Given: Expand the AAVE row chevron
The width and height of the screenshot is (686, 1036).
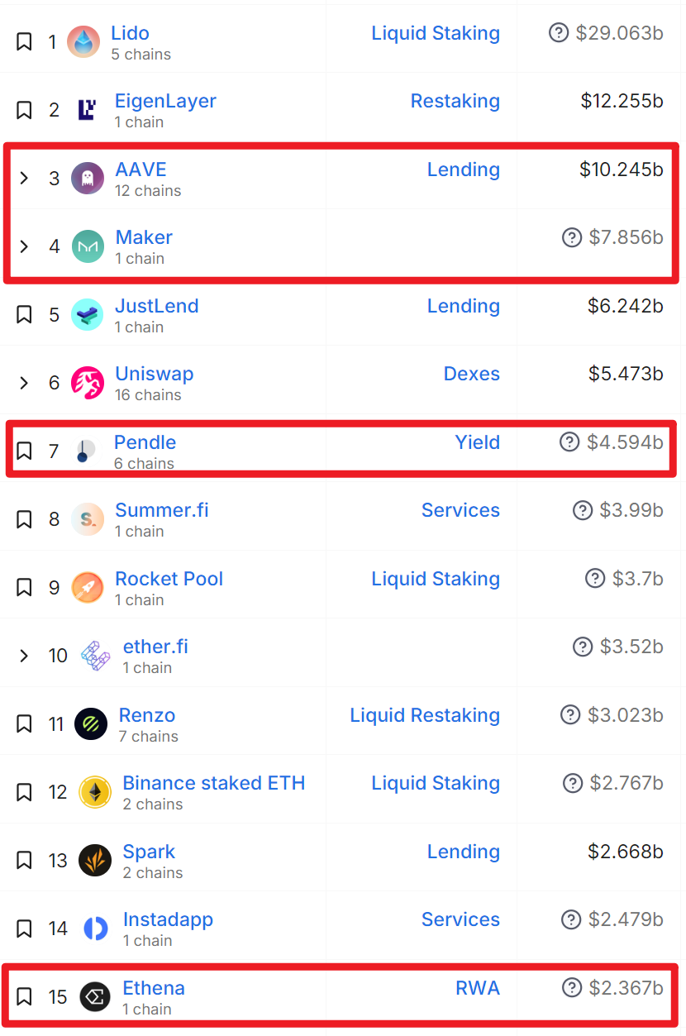Looking at the screenshot, I should [x=24, y=178].
